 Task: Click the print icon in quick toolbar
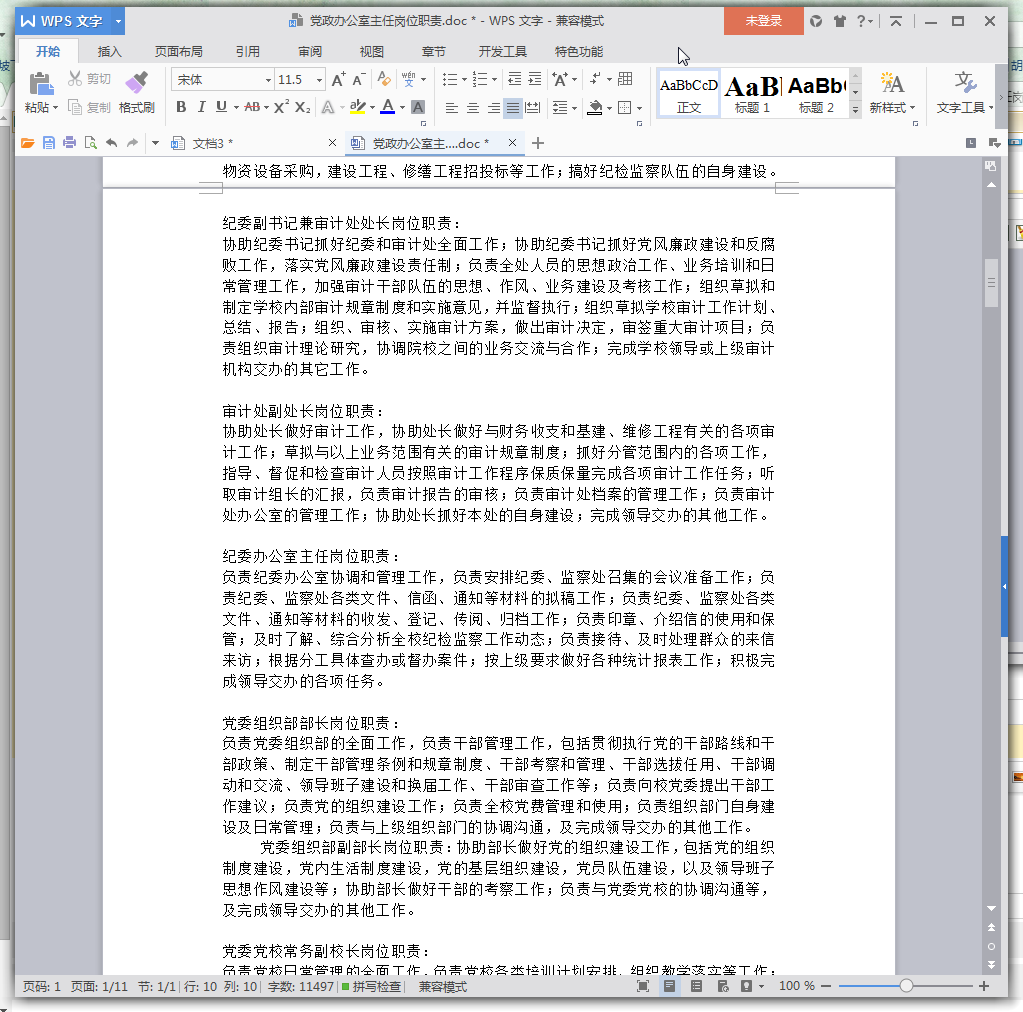70,143
